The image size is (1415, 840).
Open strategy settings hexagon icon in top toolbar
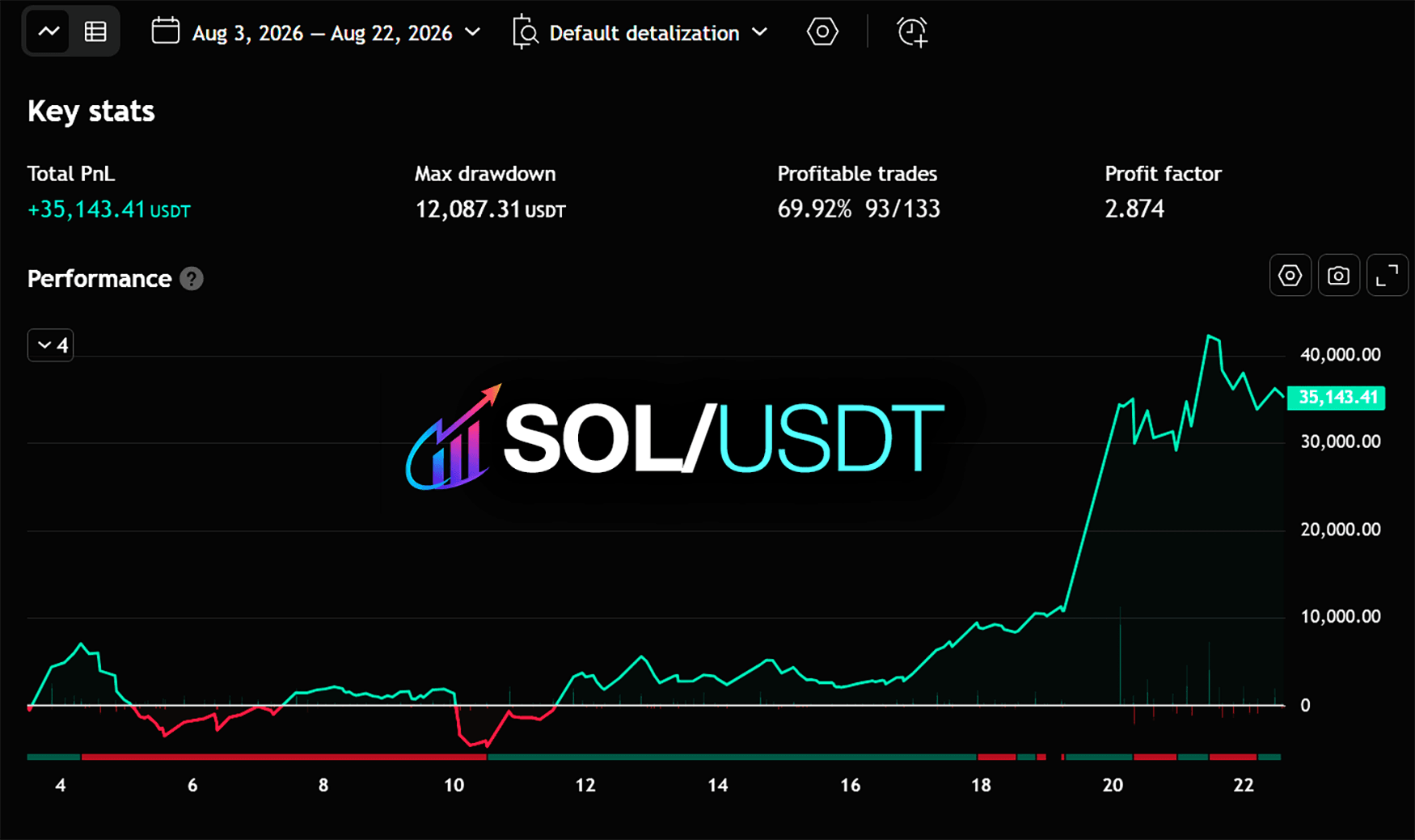(822, 32)
